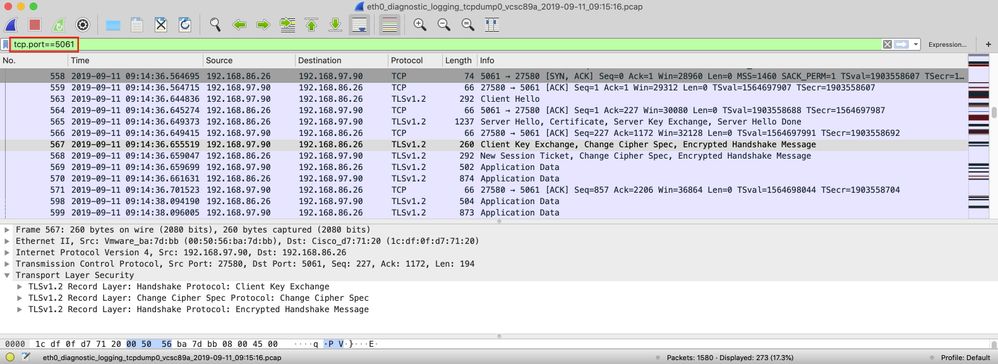
Task: Sort by the Time column header
Action: tap(136, 60)
